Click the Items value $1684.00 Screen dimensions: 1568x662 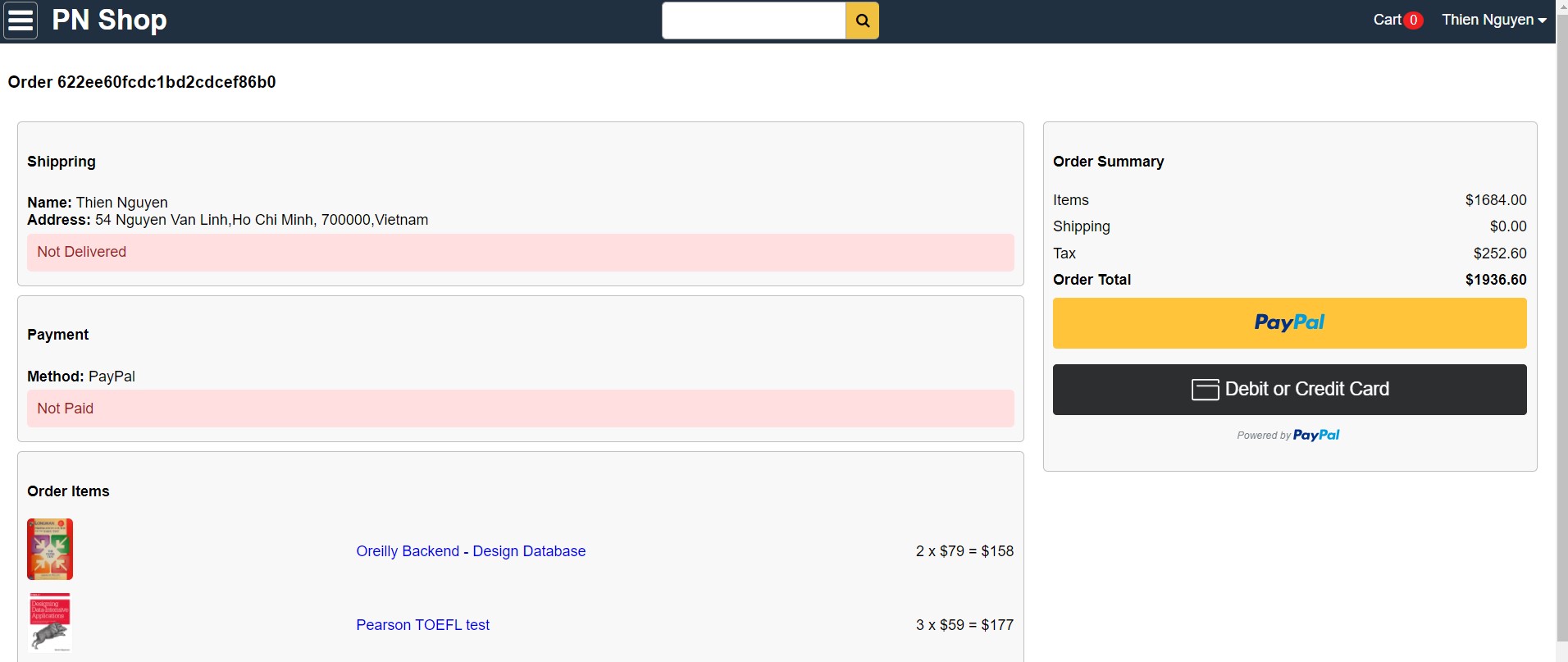click(1496, 200)
